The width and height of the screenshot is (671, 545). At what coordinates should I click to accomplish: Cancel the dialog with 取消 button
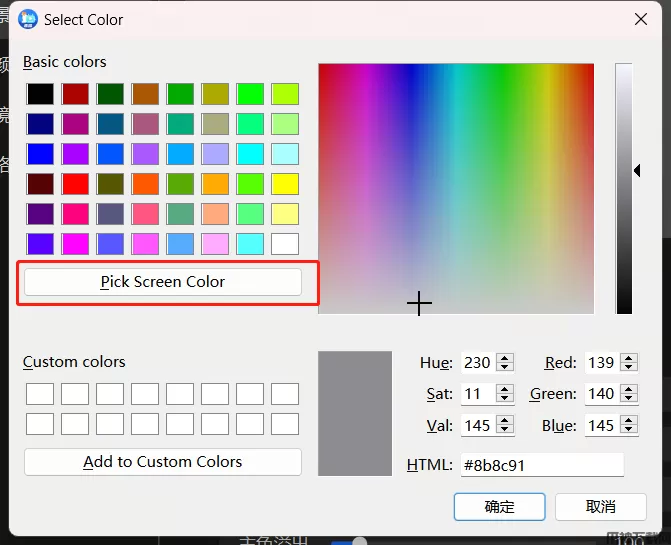(x=600, y=507)
